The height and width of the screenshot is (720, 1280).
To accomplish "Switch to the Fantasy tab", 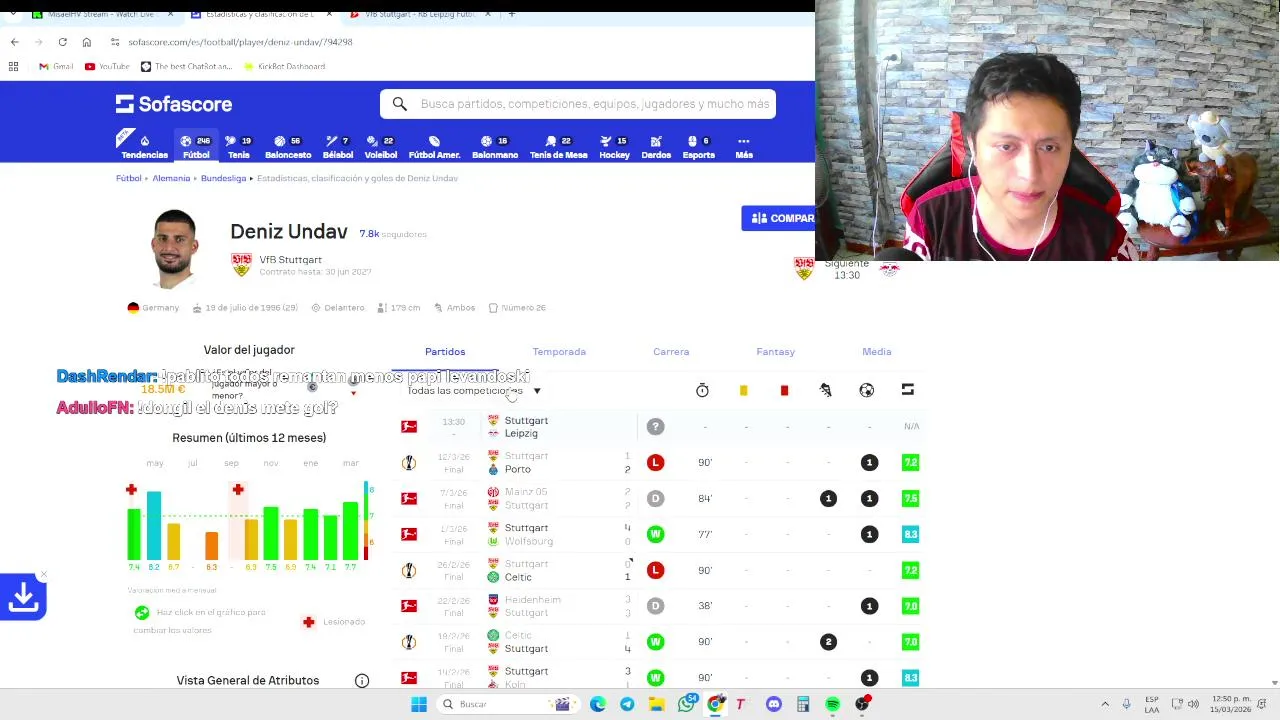I will [x=775, y=352].
